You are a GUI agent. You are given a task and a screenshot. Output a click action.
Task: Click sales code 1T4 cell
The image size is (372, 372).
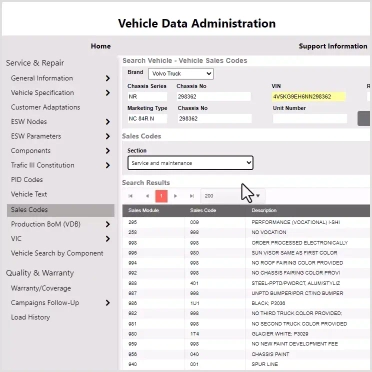[x=215, y=334]
